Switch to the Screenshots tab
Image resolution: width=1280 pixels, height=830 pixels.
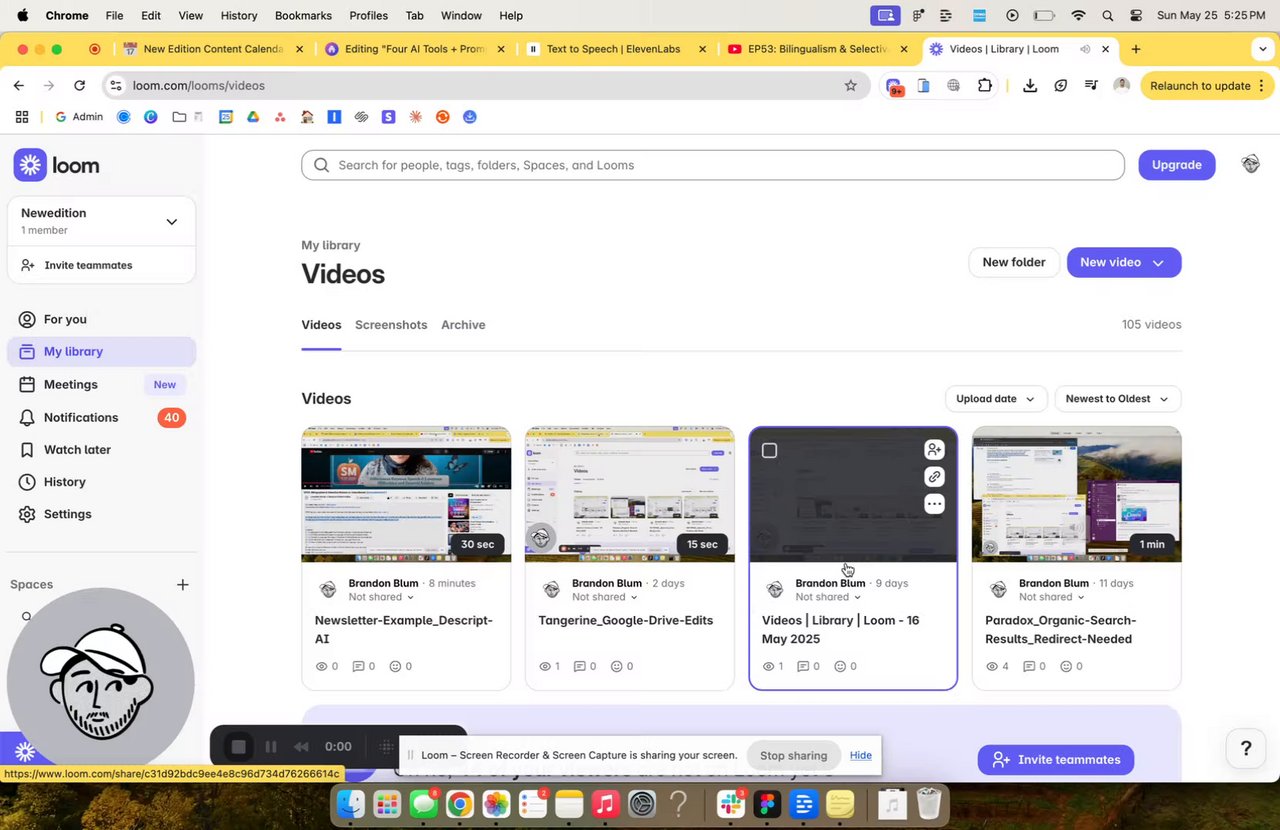tap(391, 325)
